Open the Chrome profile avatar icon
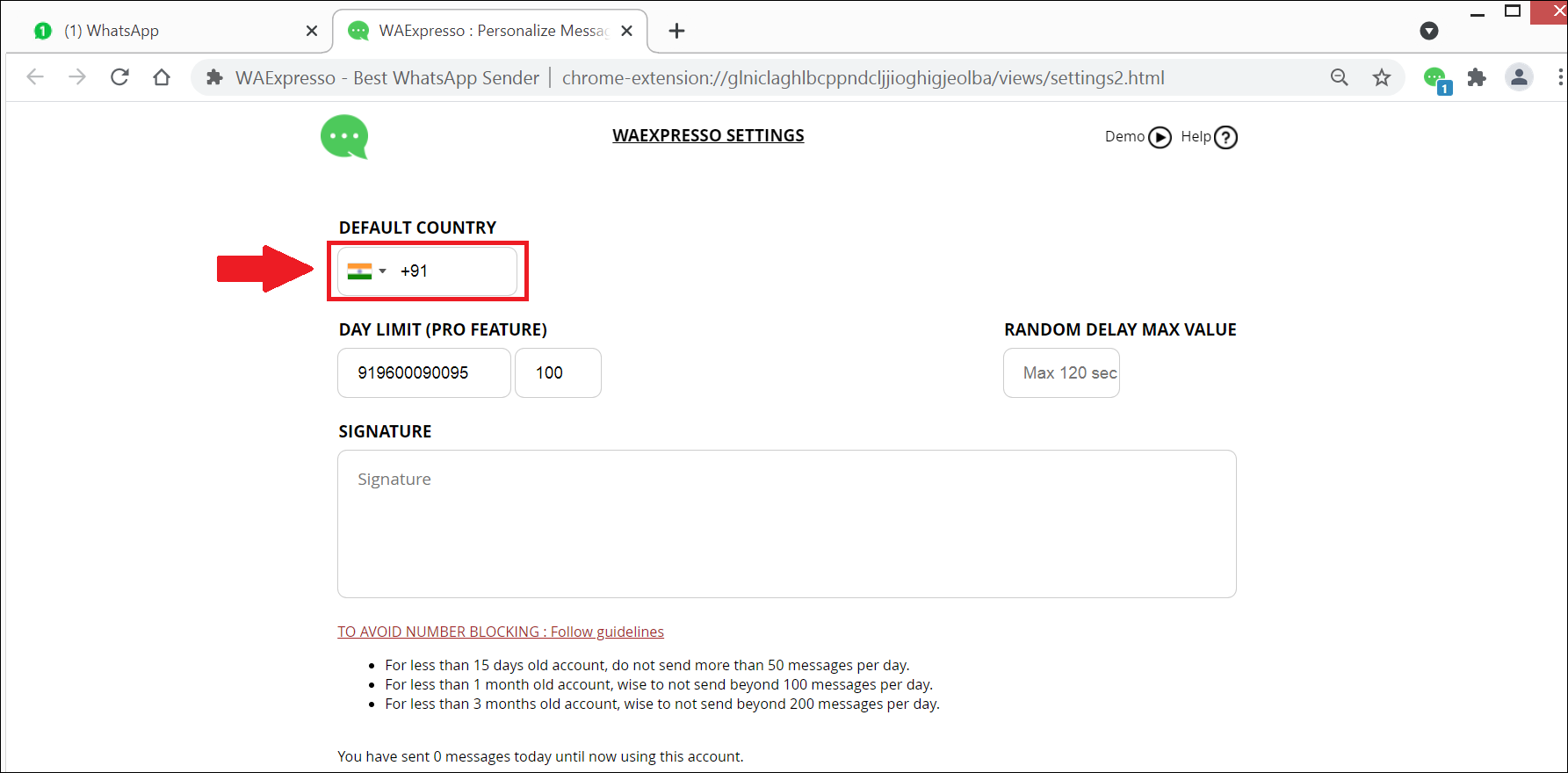The width and height of the screenshot is (1568, 773). 1519,78
